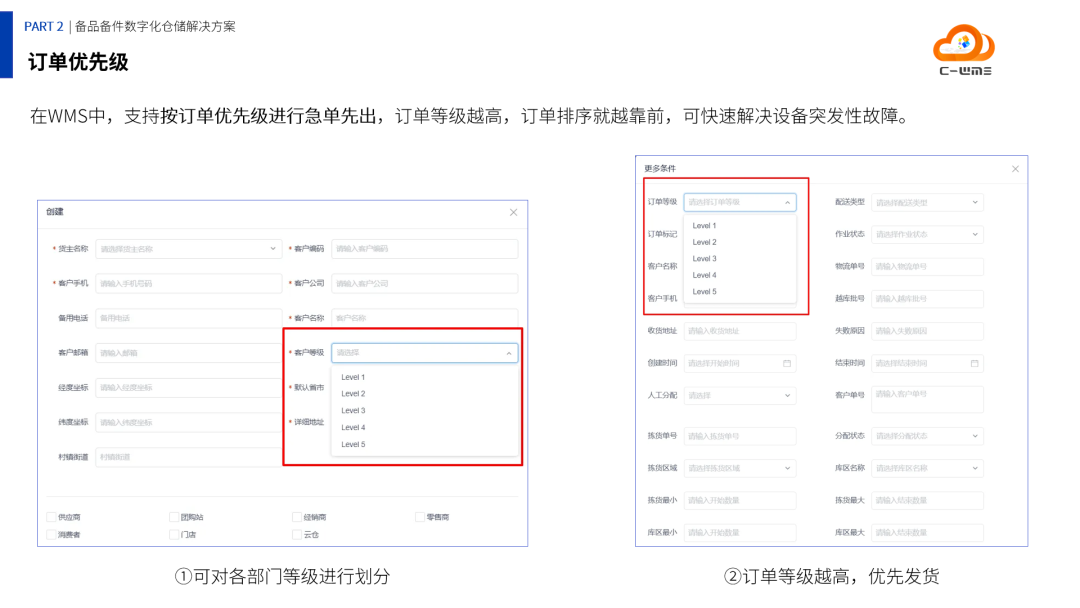Open the 货主名称 dropdown

click(x=189, y=249)
